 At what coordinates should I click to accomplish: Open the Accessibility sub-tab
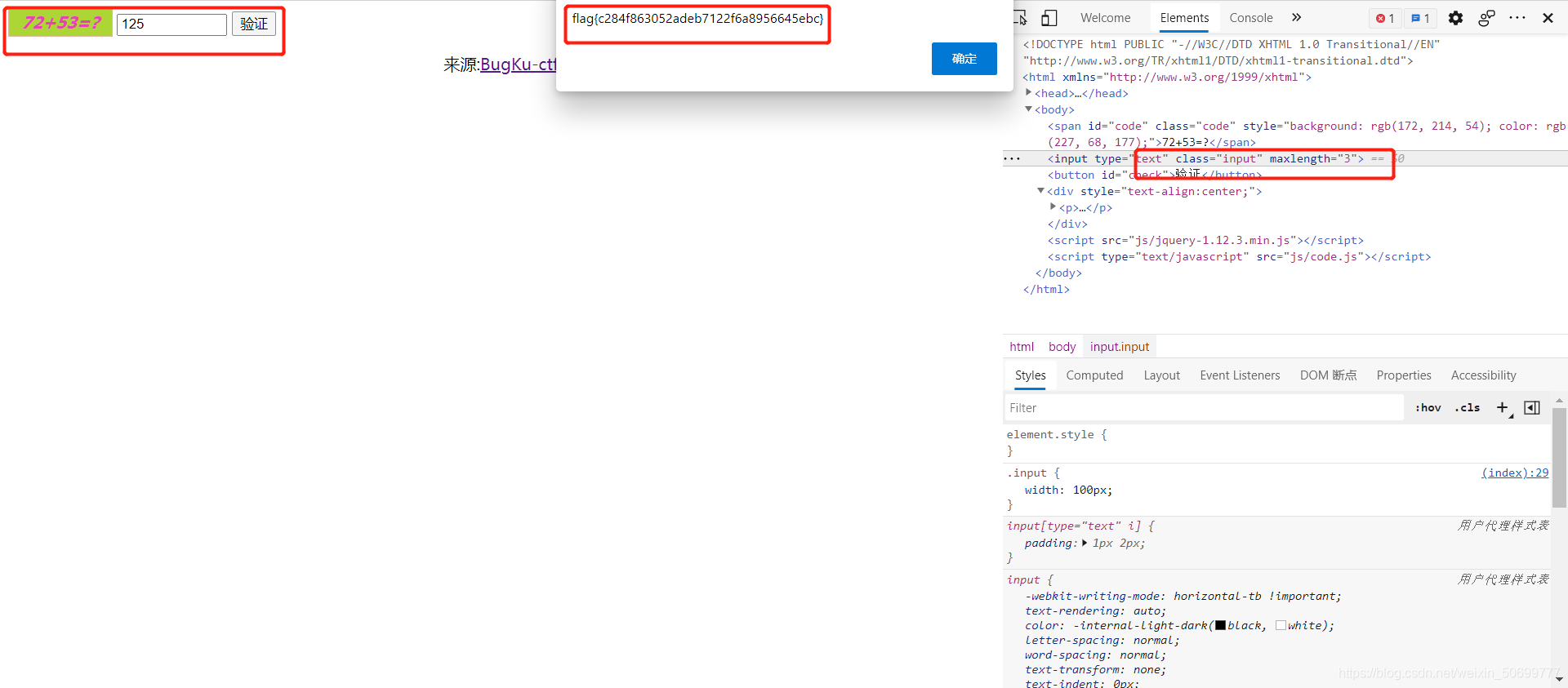coord(1483,375)
